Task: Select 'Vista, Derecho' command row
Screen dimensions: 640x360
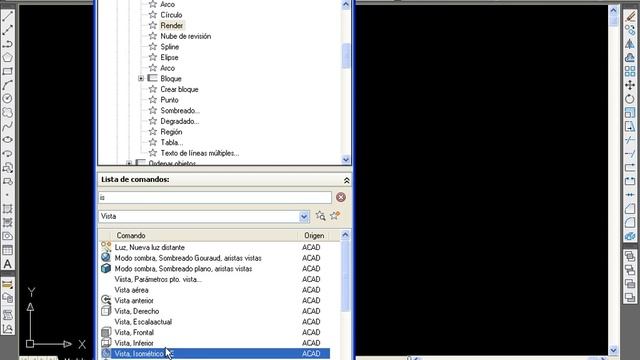Action: click(x=215, y=311)
